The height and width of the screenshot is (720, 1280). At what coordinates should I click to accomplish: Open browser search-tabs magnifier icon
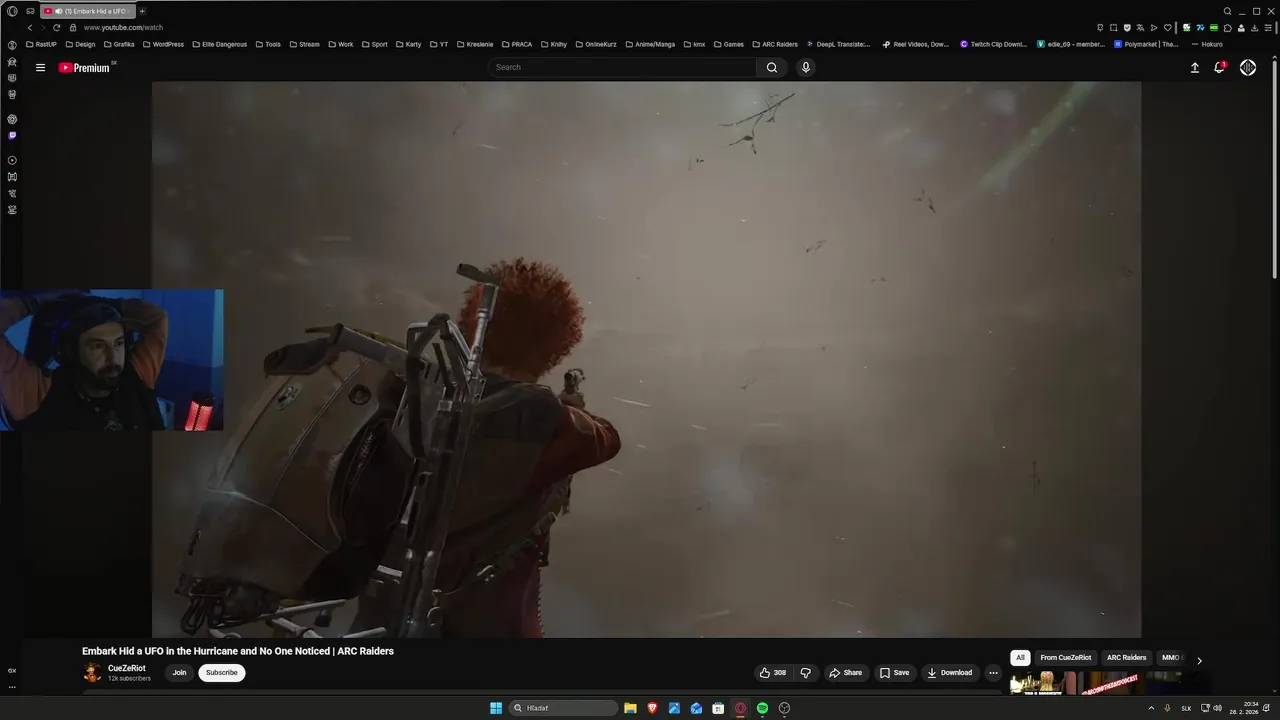click(1227, 11)
